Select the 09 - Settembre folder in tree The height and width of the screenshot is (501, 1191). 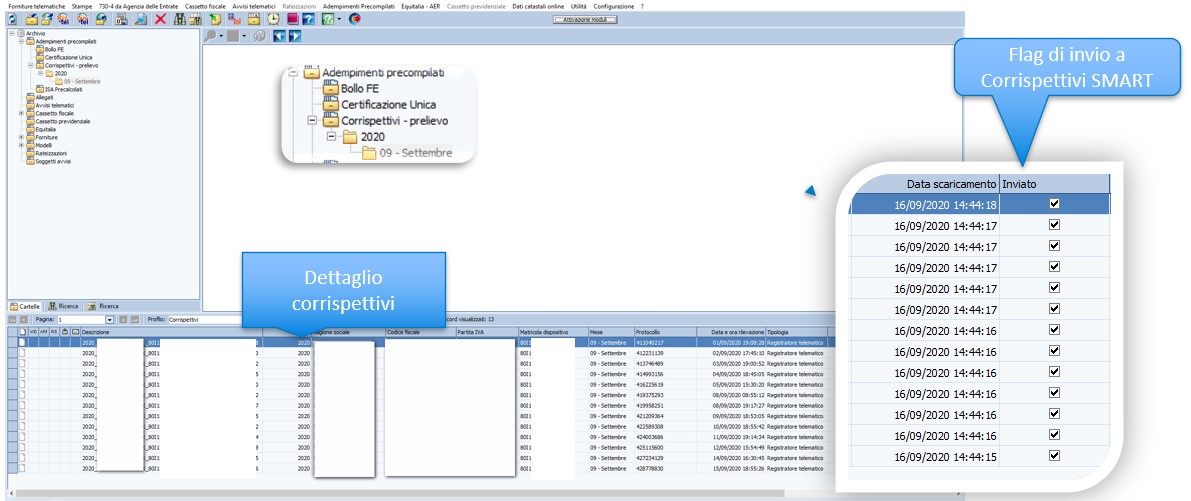(82, 81)
